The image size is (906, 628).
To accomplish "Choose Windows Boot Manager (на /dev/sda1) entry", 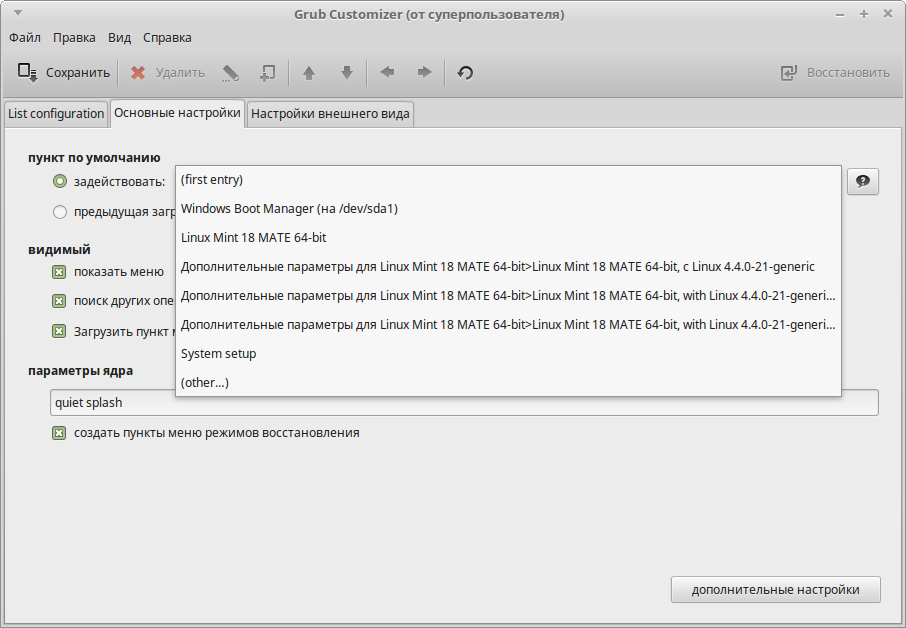I will pos(508,209).
